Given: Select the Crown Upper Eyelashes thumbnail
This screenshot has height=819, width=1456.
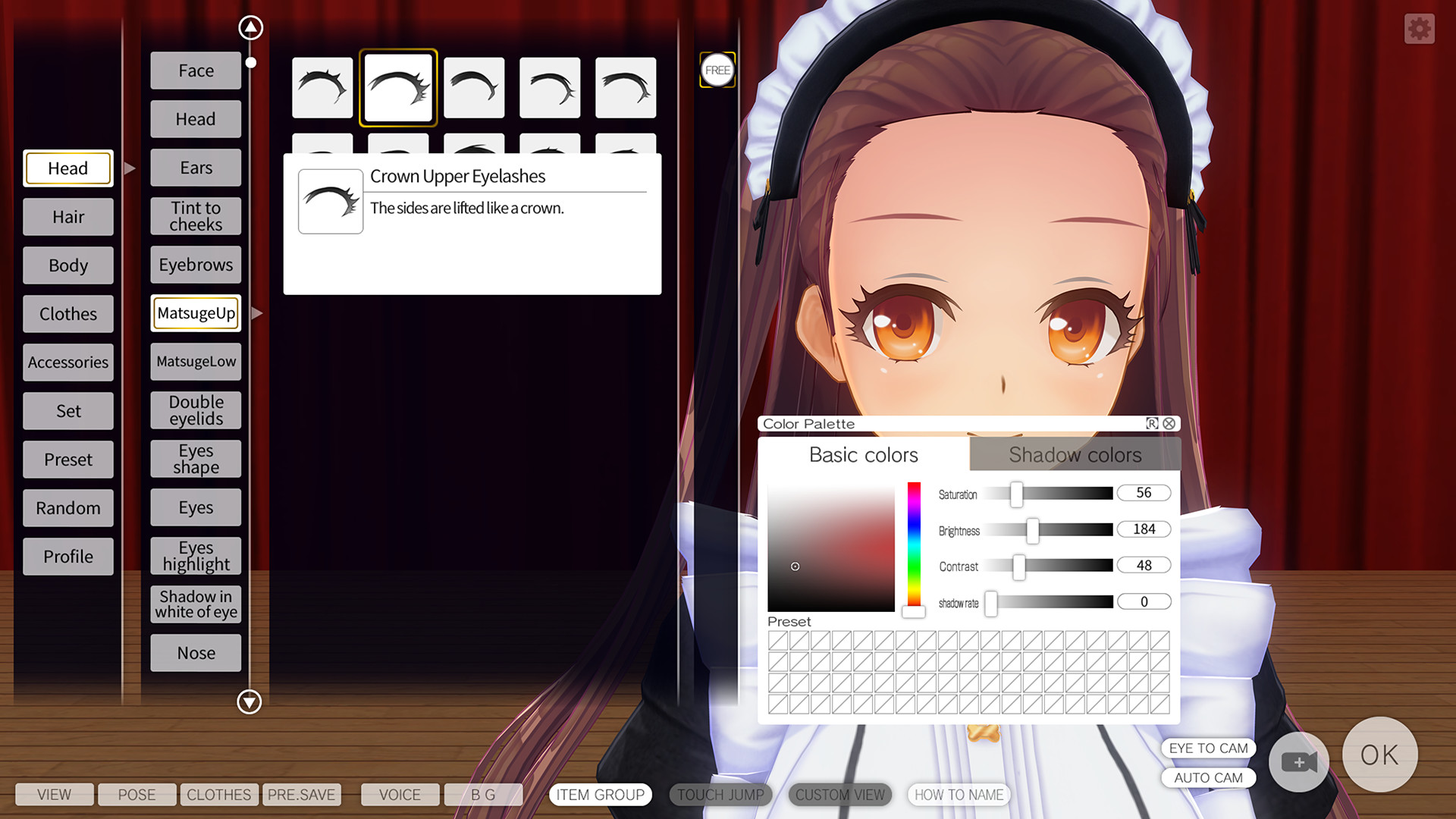Looking at the screenshot, I should [x=398, y=86].
